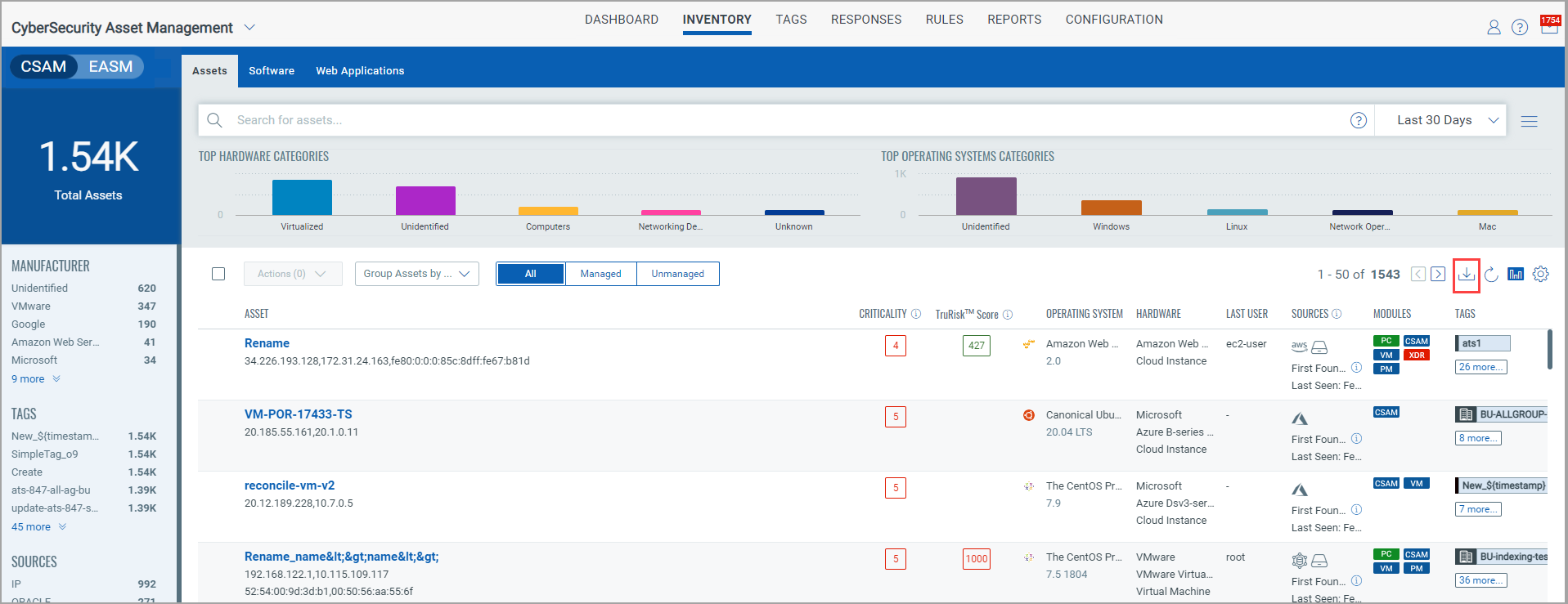Click the Sources column info icon
Viewport: 1568px width, 604px height.
pos(1337,314)
